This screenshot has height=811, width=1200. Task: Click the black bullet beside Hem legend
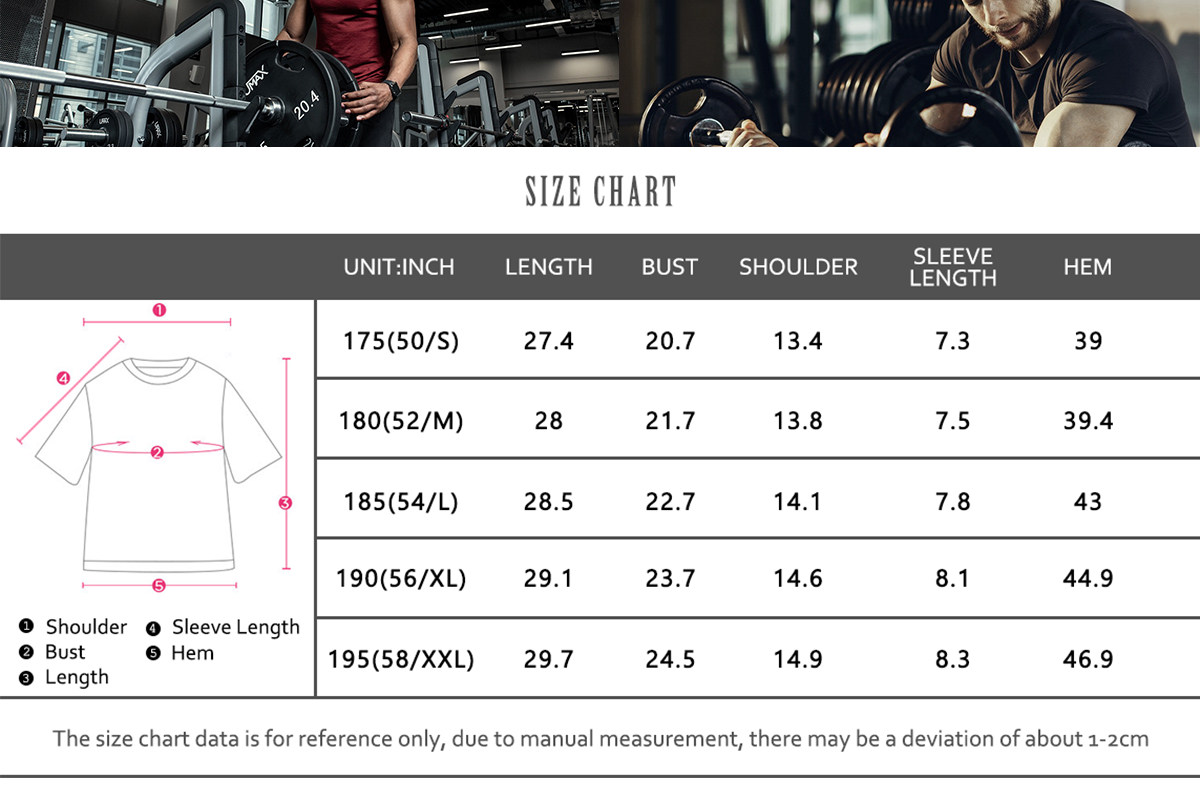pos(153,653)
